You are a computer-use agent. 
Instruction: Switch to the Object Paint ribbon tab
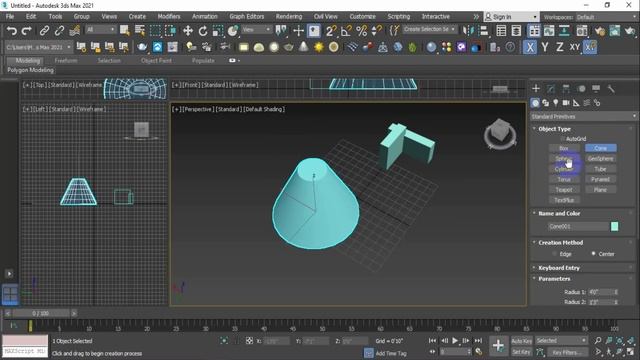click(156, 60)
